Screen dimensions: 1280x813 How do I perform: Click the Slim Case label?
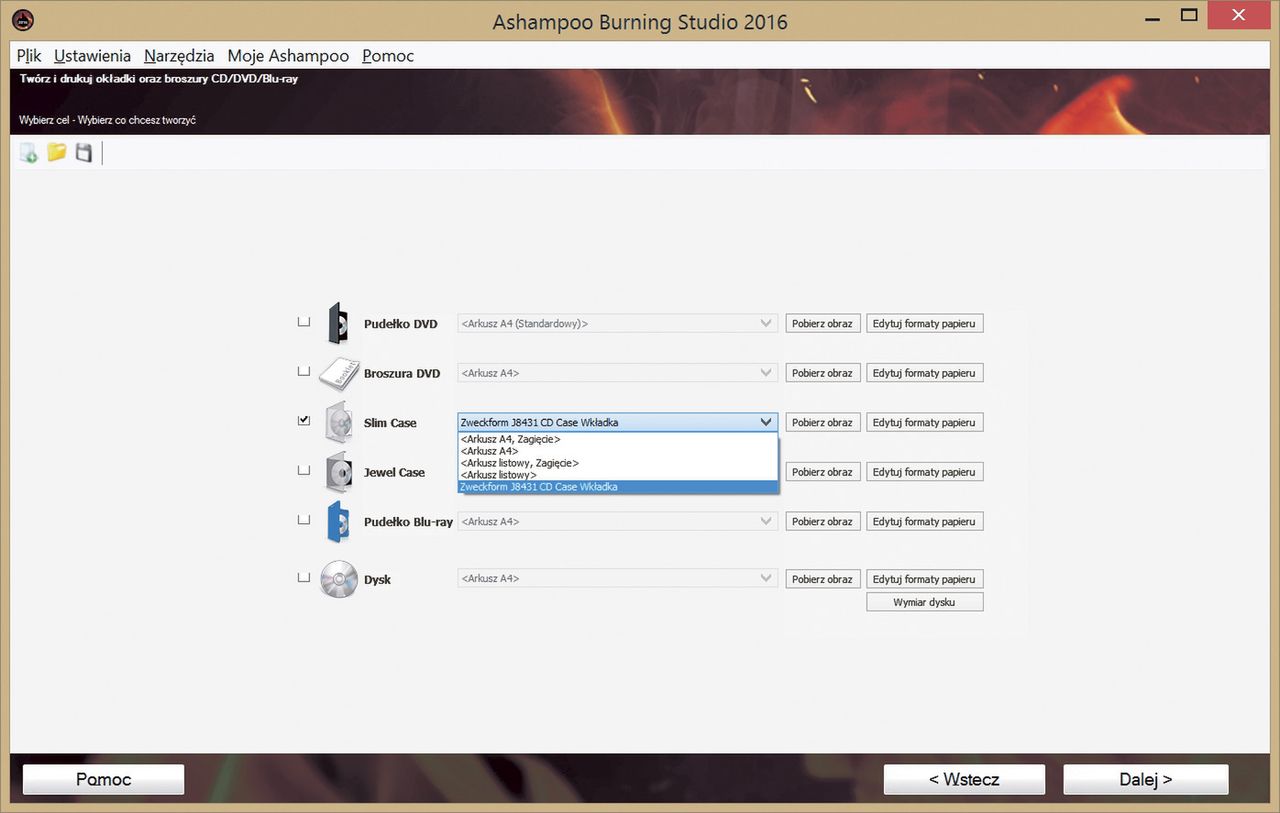tap(390, 423)
